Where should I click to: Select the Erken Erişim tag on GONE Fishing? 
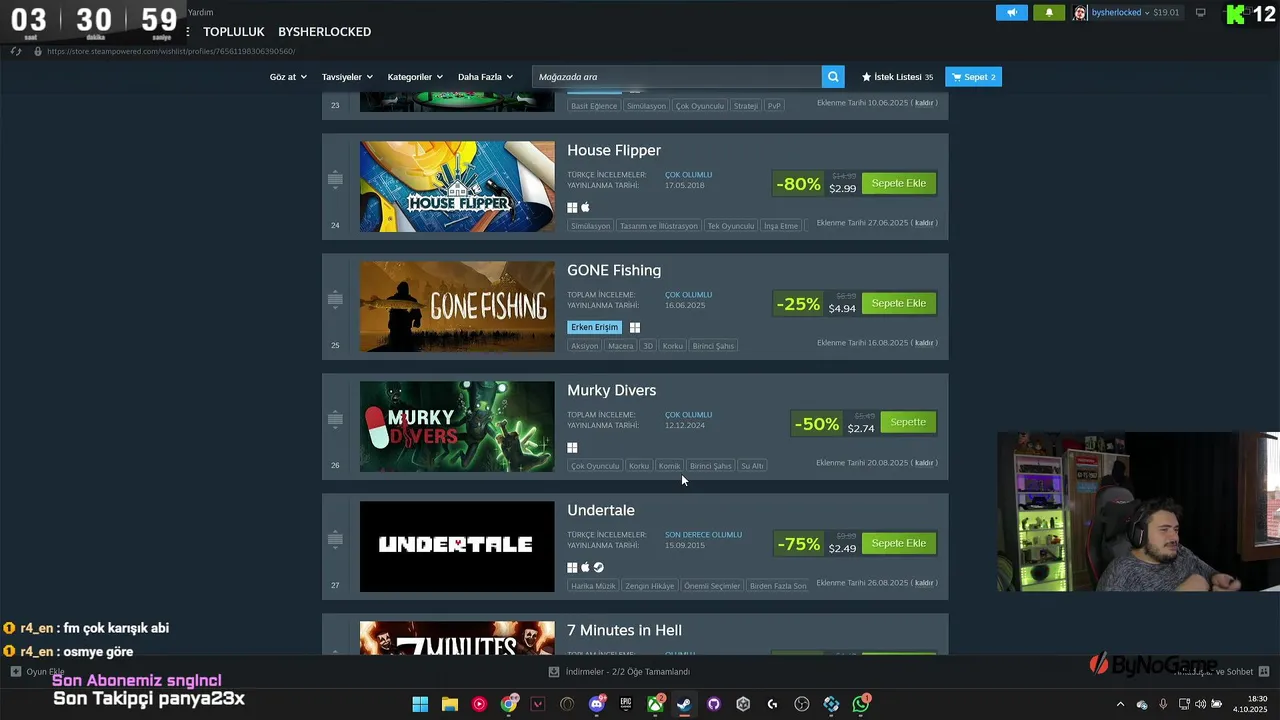tap(594, 327)
